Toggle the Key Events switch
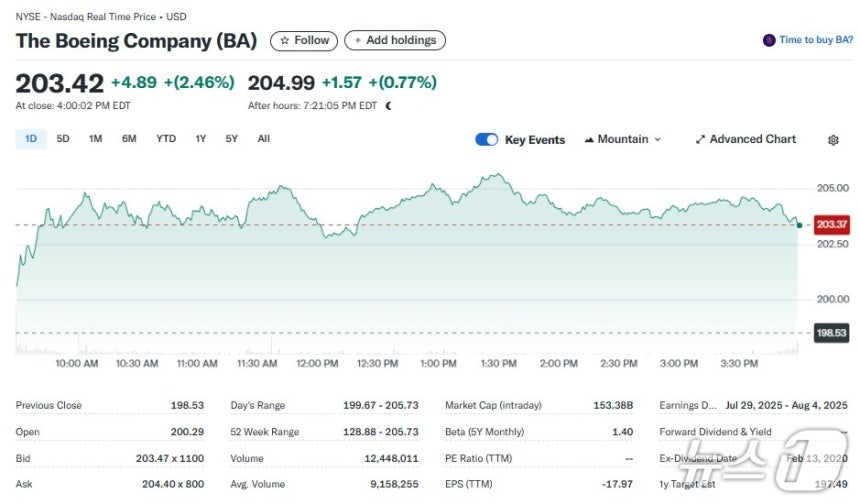Viewport: 860px width, 504px height. pyautogui.click(x=487, y=140)
